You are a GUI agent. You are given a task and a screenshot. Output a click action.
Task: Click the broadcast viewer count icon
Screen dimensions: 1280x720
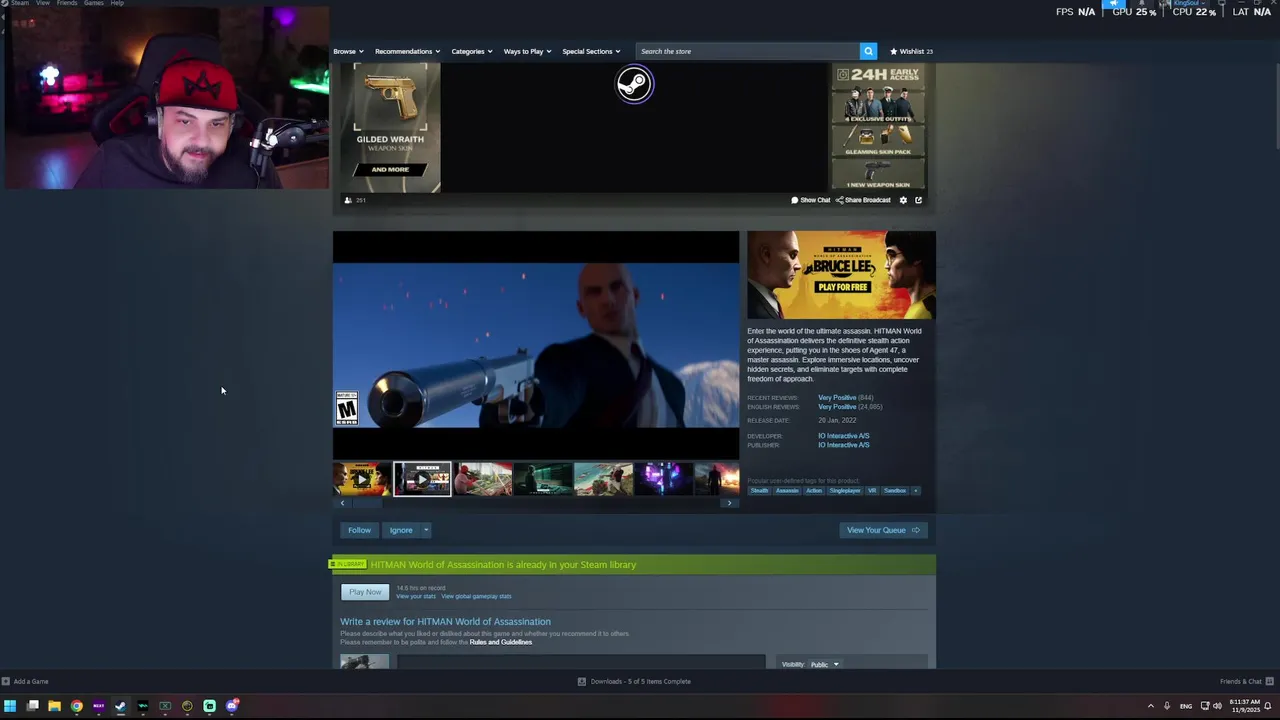(348, 200)
